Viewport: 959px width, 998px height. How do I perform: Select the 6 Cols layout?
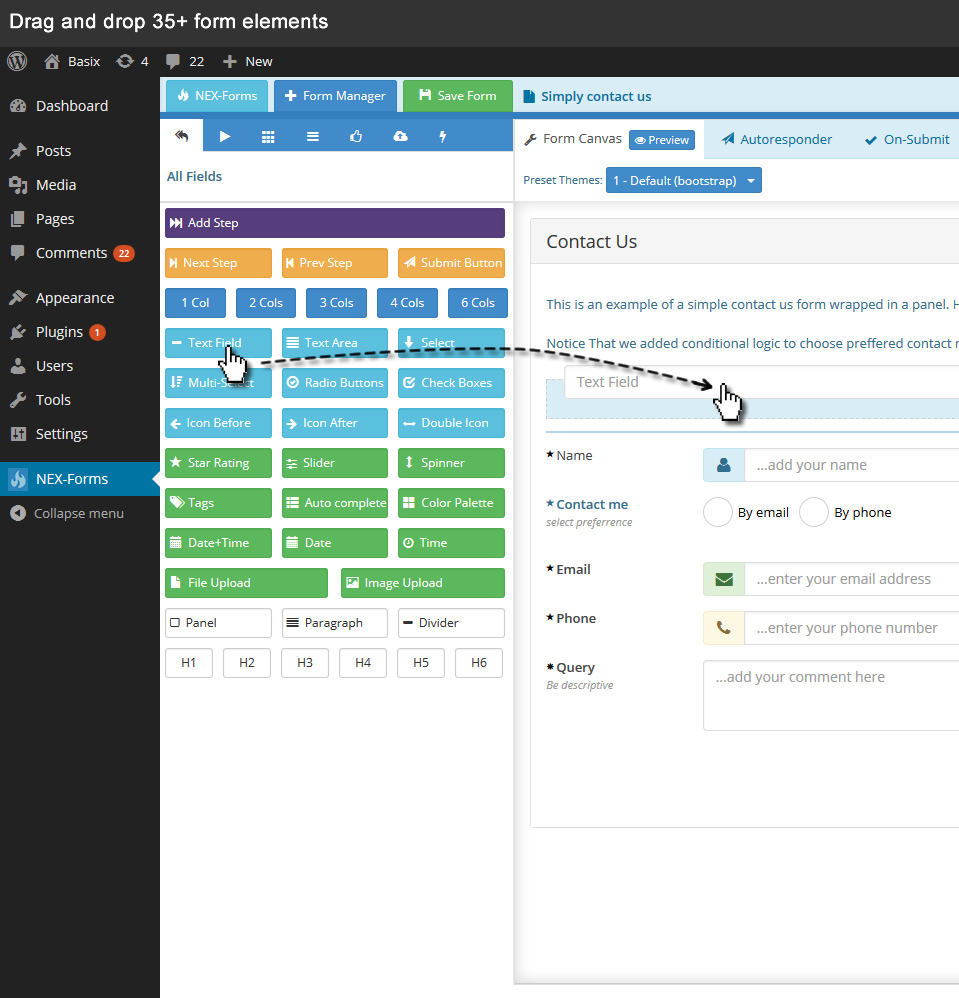coord(478,303)
